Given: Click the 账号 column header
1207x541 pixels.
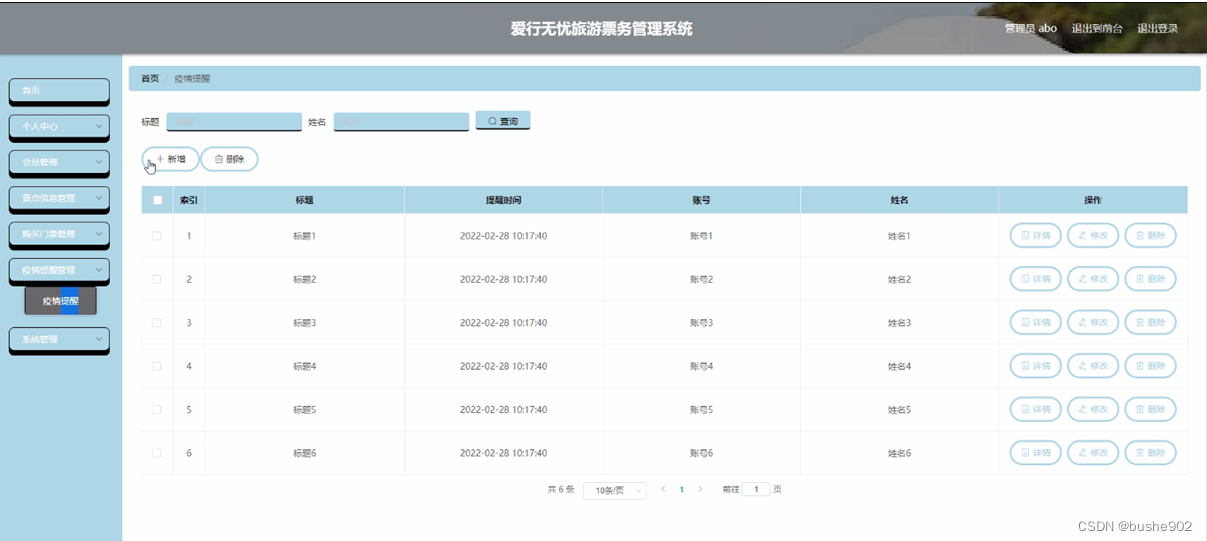Looking at the screenshot, I should [701, 200].
